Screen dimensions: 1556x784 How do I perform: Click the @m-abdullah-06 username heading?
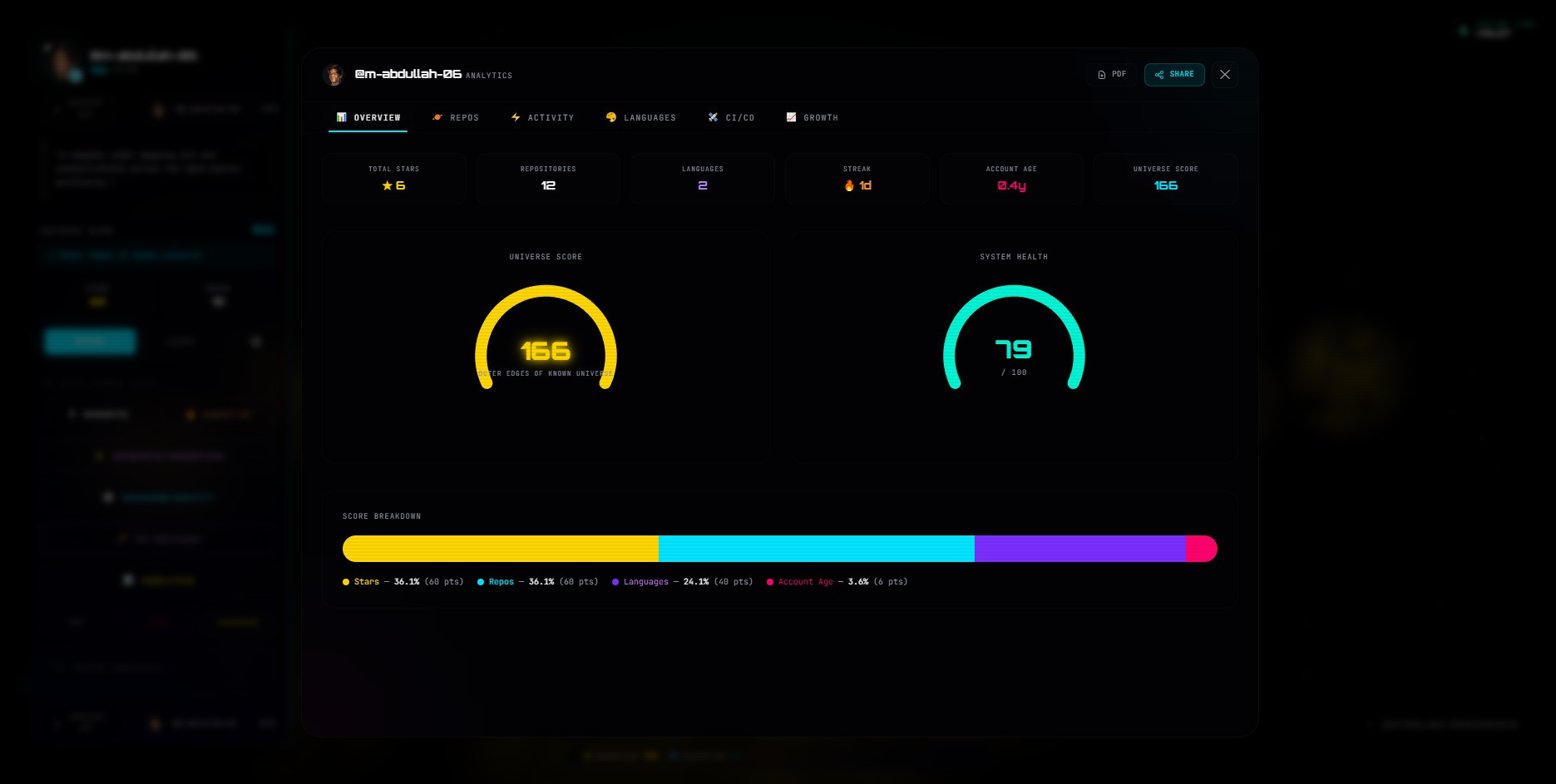click(408, 74)
